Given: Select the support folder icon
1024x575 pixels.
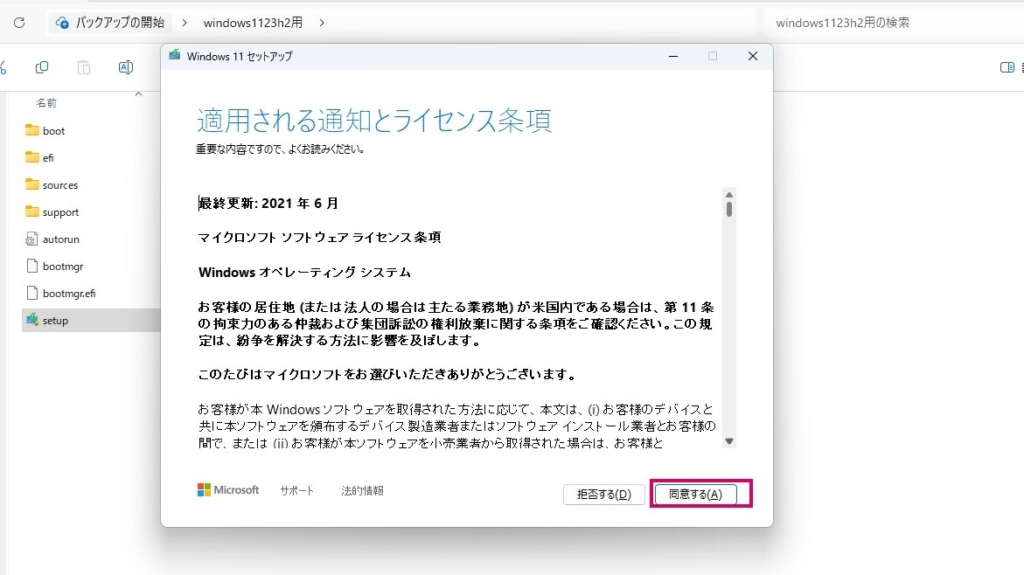Looking at the screenshot, I should (32, 211).
